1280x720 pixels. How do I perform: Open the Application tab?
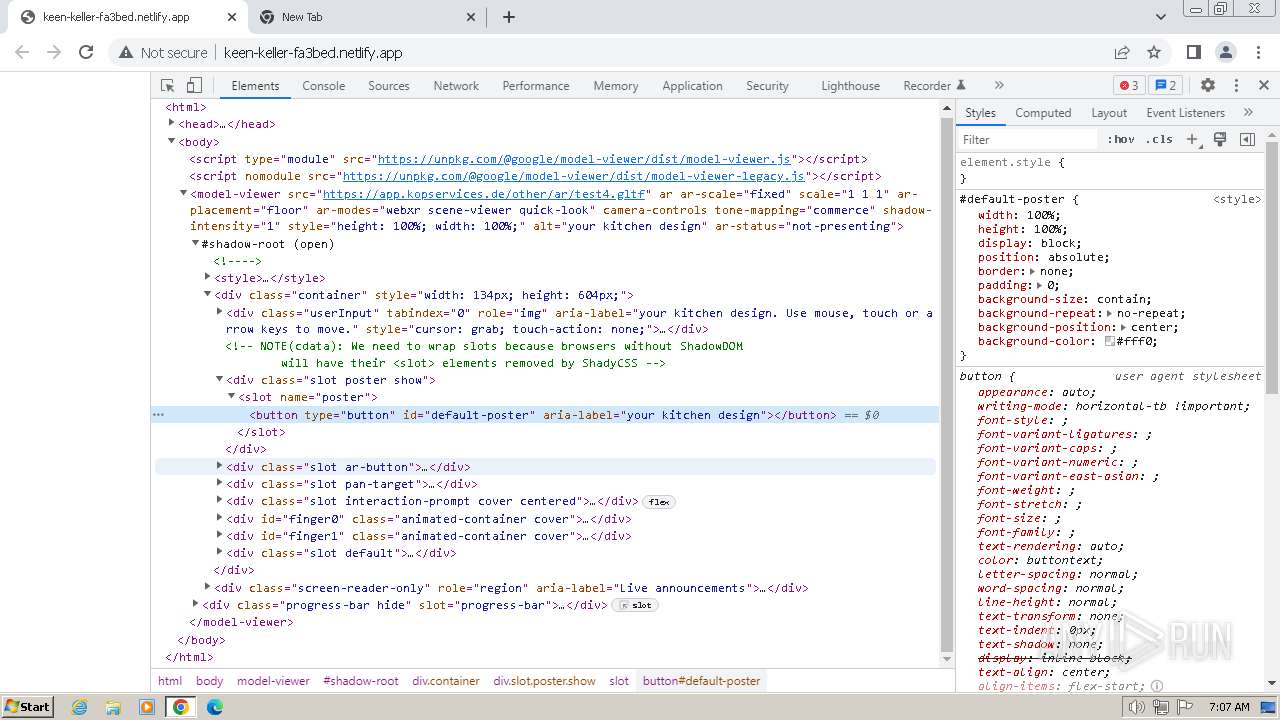692,86
